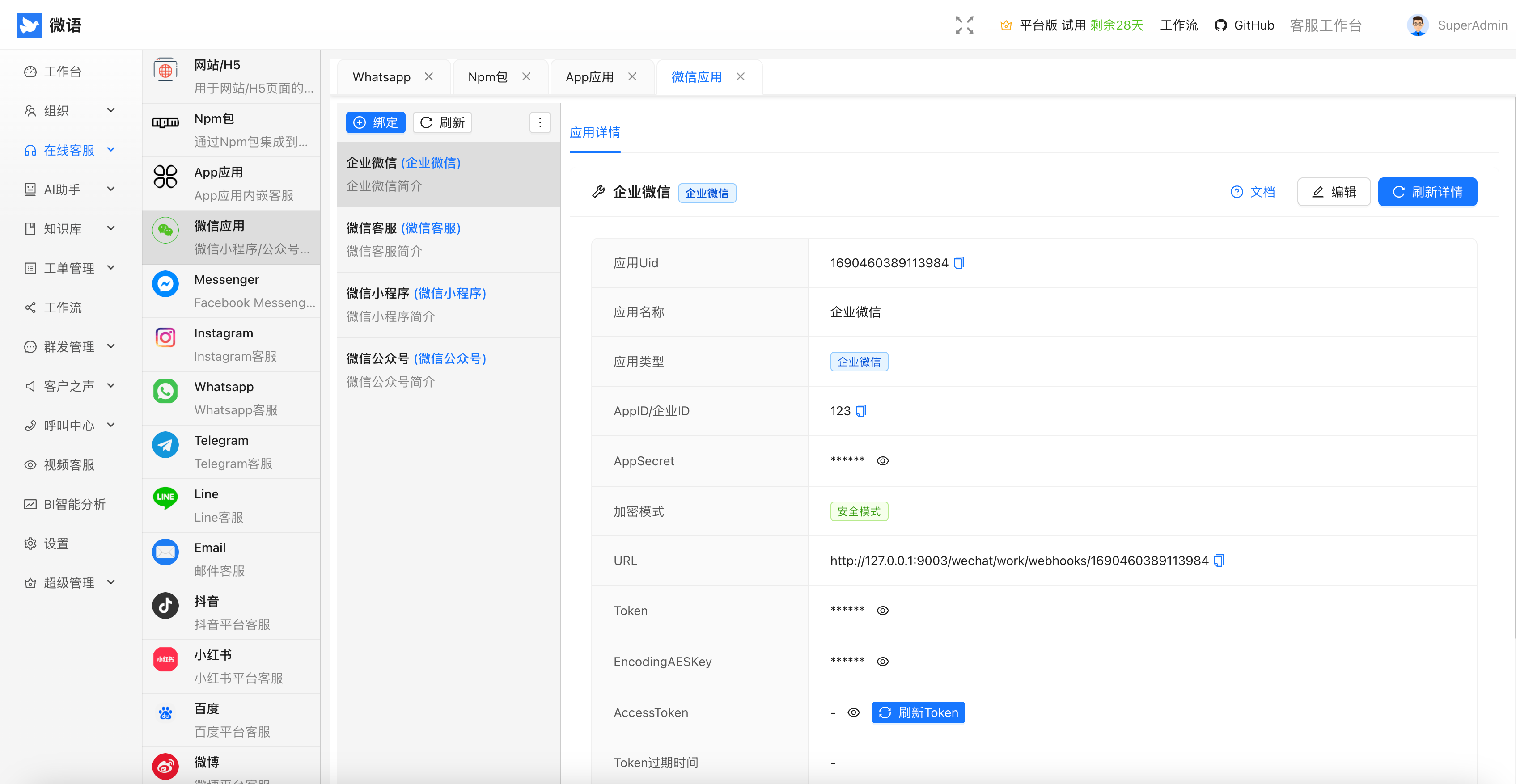Click the 编辑 button to edit app details

click(x=1334, y=192)
